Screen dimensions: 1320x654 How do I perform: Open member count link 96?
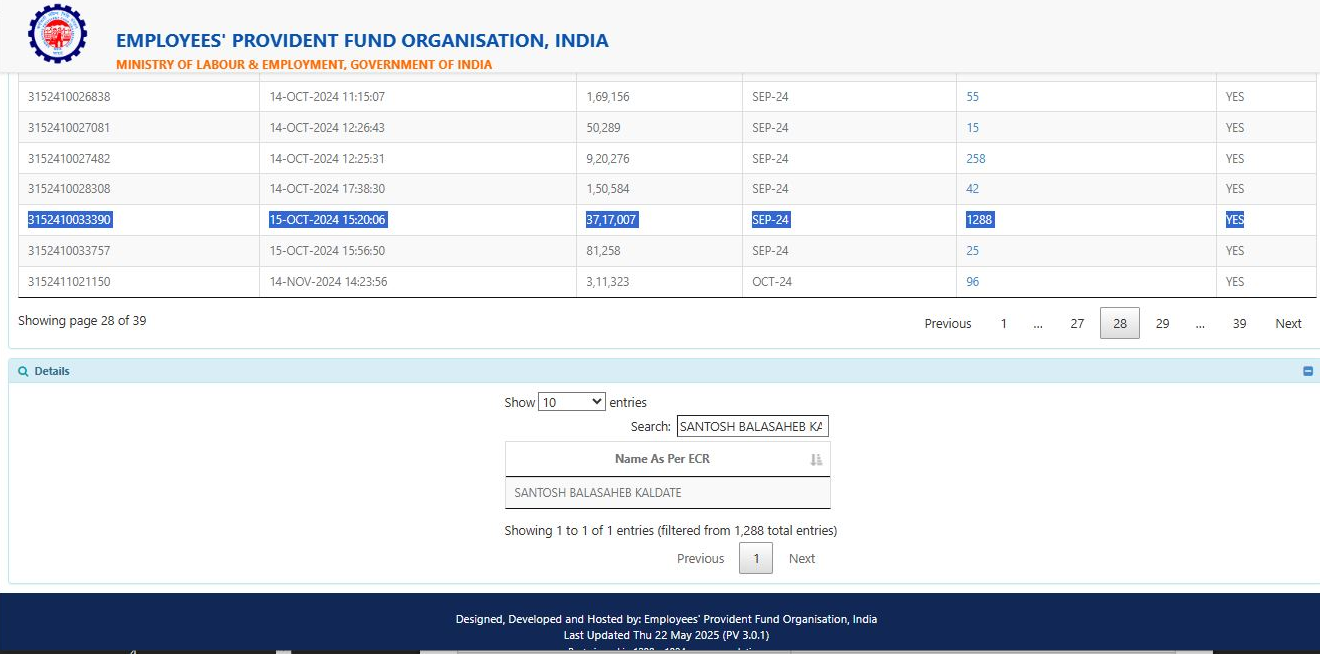click(973, 282)
